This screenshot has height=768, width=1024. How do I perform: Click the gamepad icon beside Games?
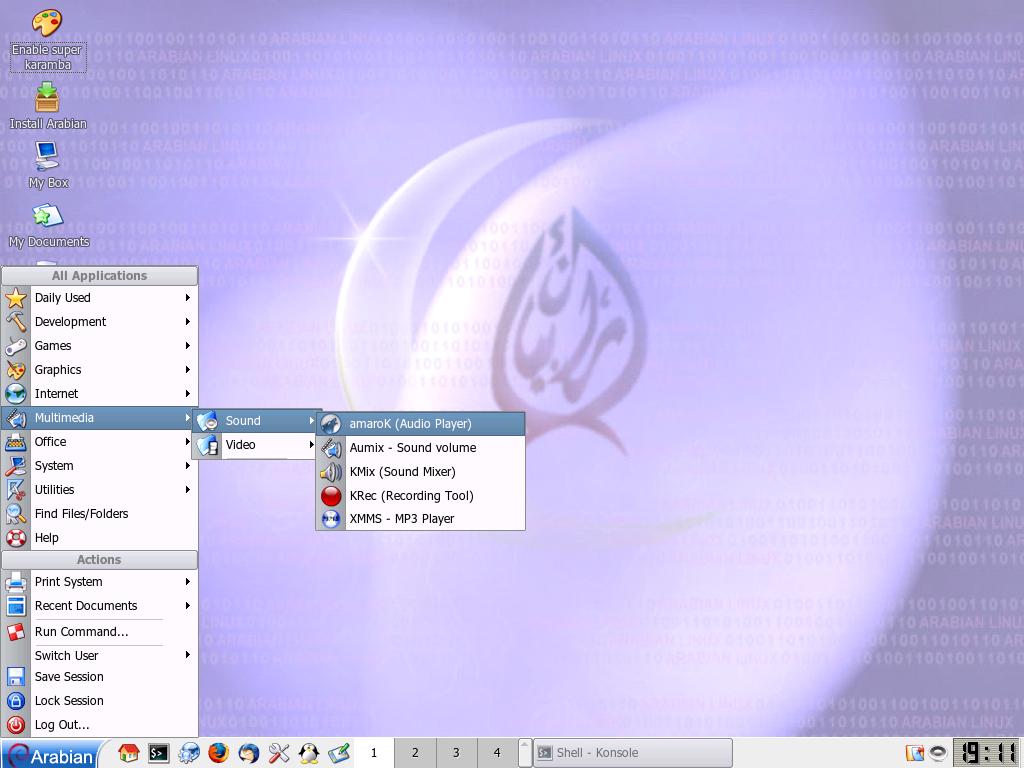click(16, 346)
